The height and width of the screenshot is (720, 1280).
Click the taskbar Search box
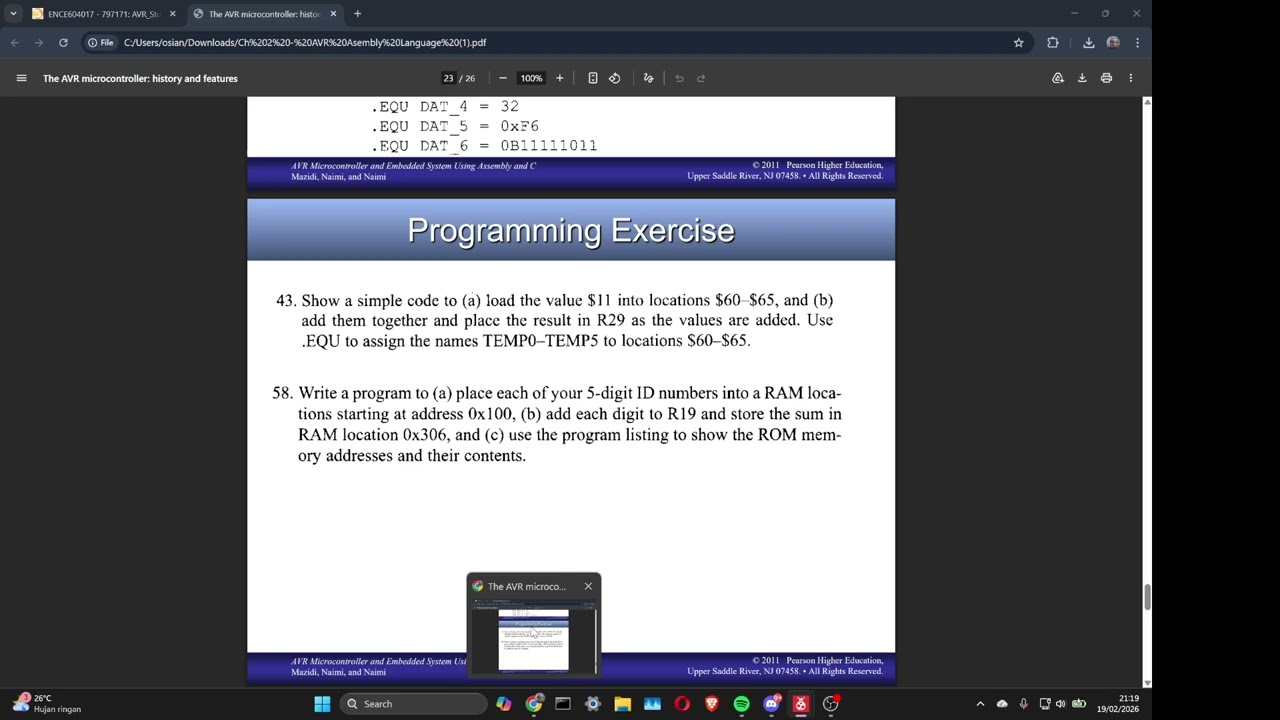[412, 704]
